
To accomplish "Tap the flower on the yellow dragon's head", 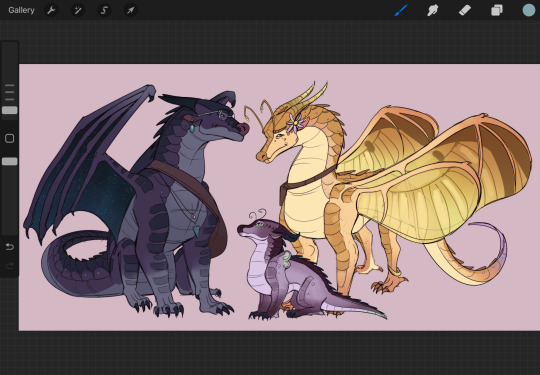I will (x=295, y=123).
